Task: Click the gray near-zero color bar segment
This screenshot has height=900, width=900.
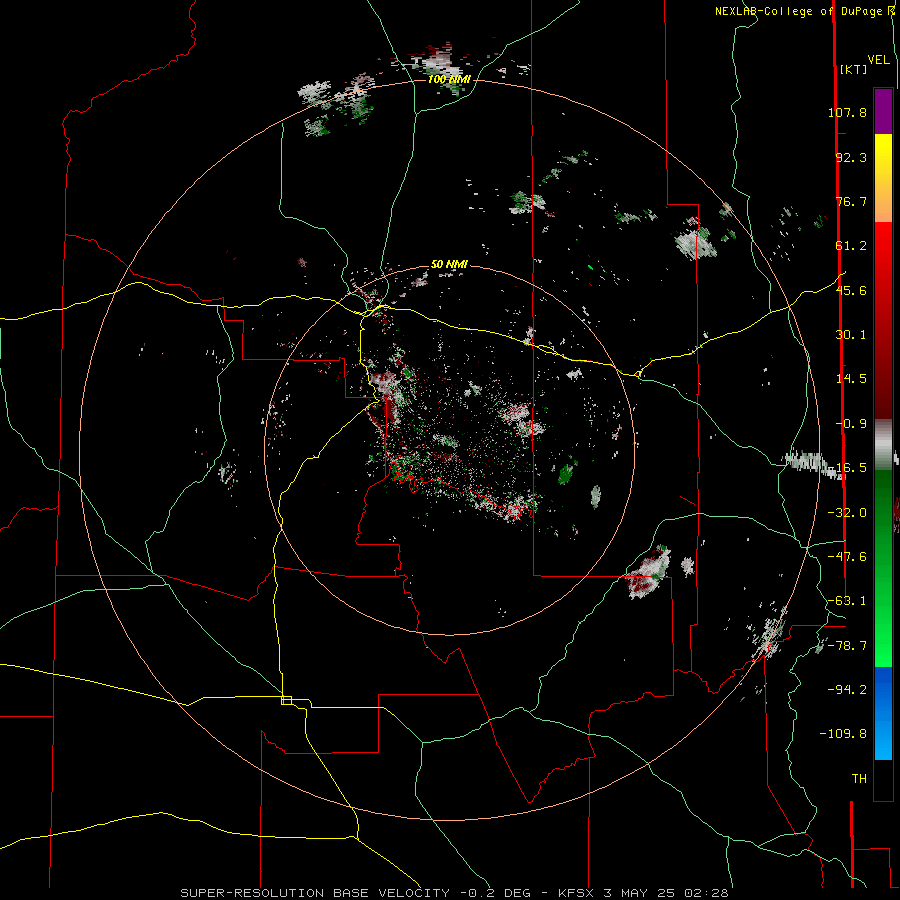Action: click(x=883, y=445)
